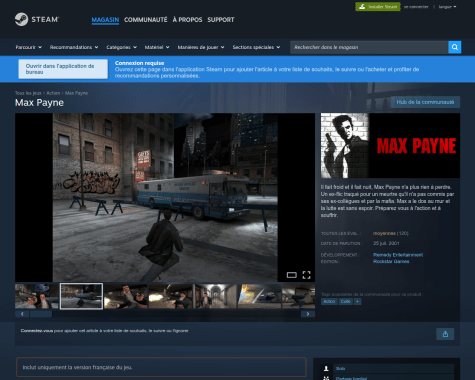Click the single-player person icon

click(326, 368)
